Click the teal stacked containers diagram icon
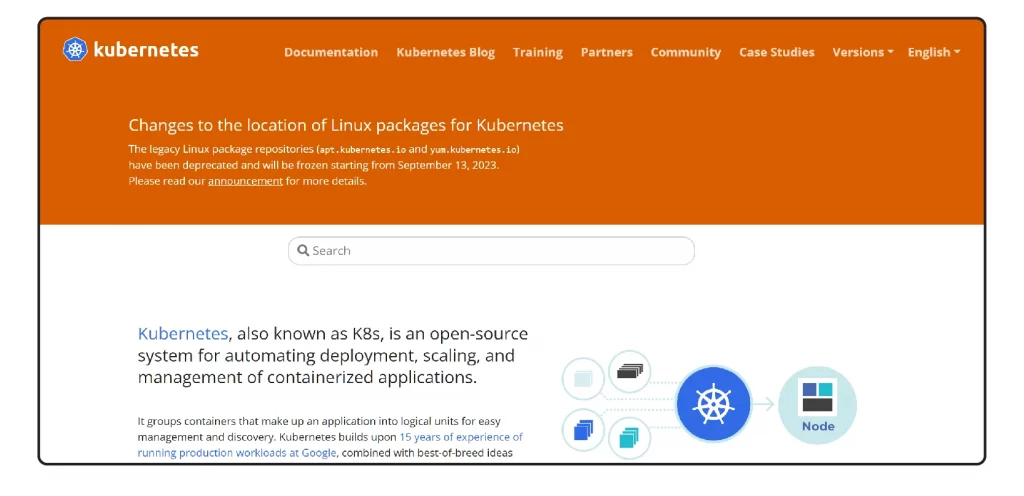The image size is (1024, 496). [629, 437]
